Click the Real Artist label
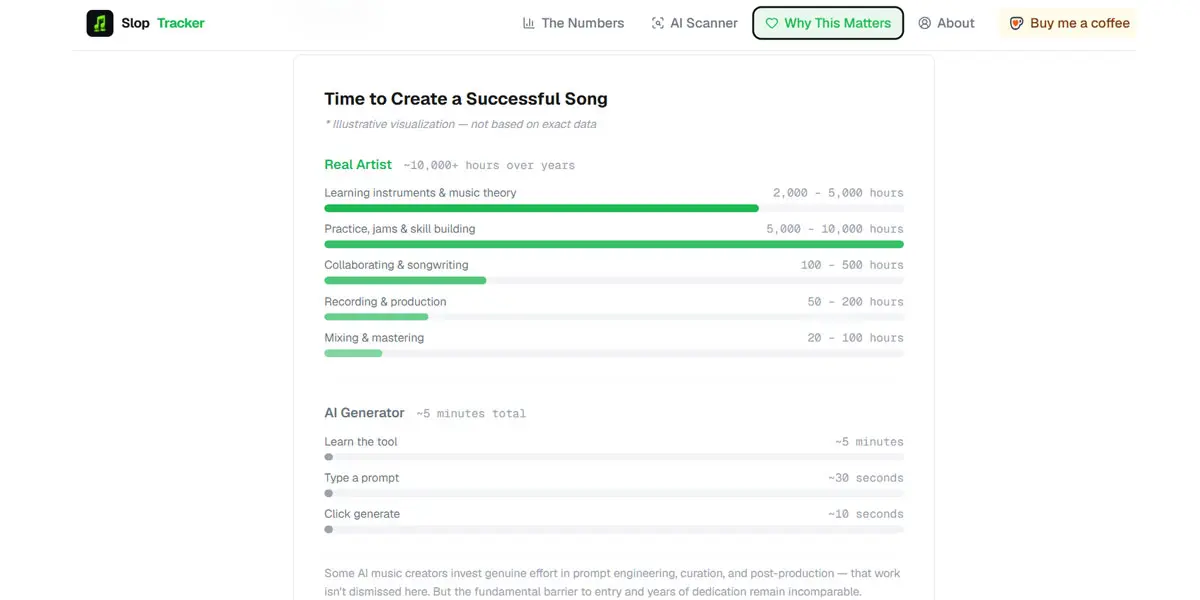1200x600 pixels. click(x=358, y=165)
